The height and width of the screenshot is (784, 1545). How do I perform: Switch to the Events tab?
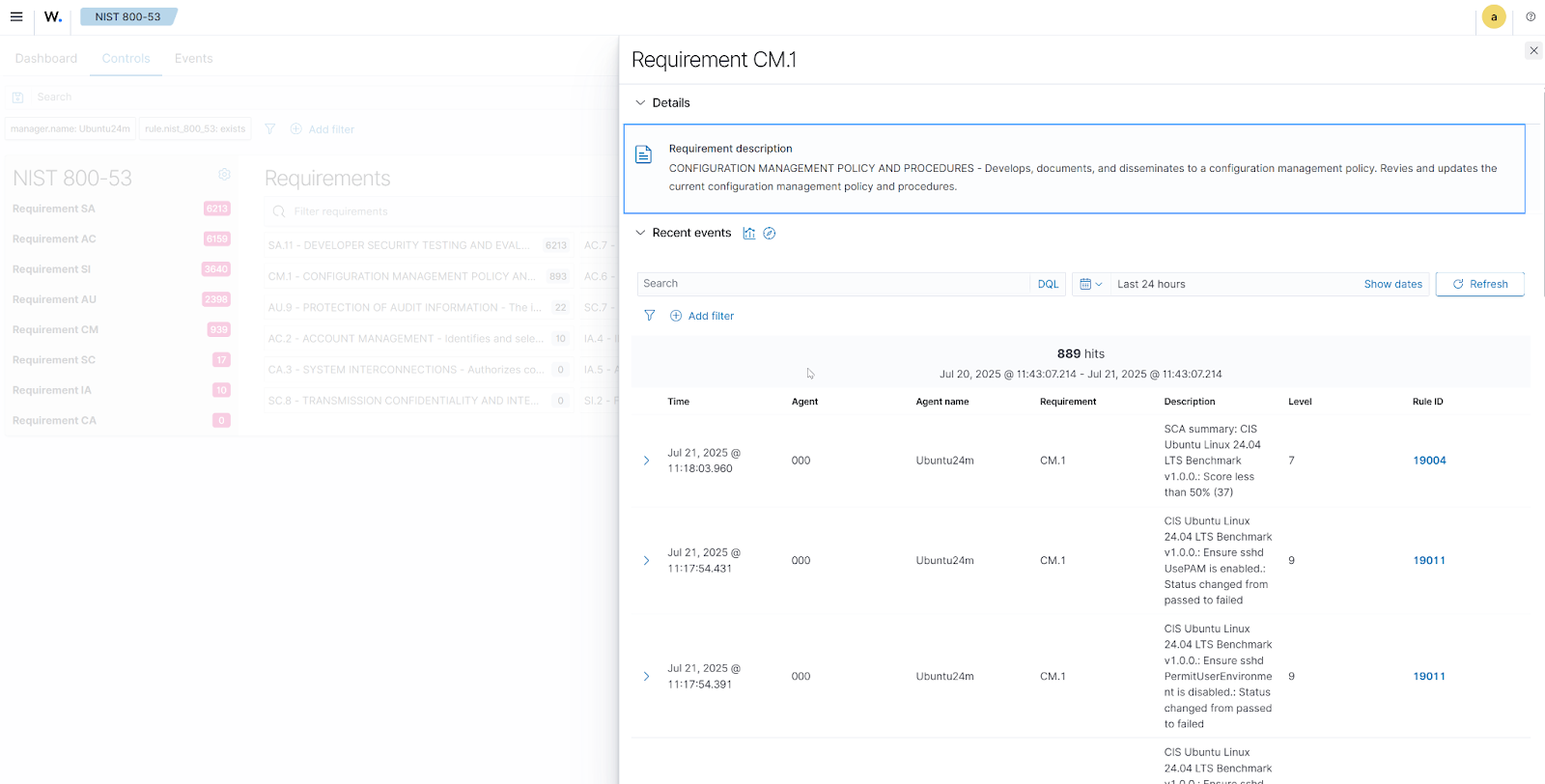pyautogui.click(x=193, y=59)
